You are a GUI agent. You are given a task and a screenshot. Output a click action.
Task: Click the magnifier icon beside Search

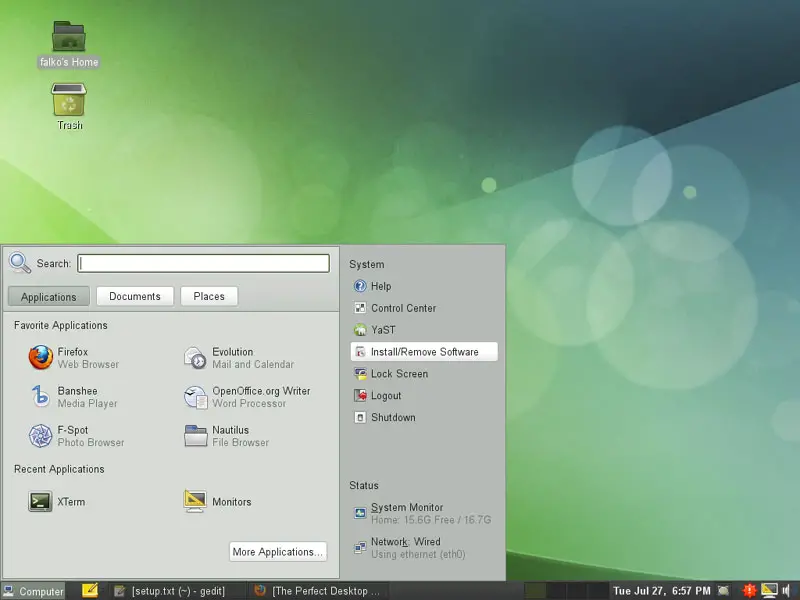tap(19, 263)
